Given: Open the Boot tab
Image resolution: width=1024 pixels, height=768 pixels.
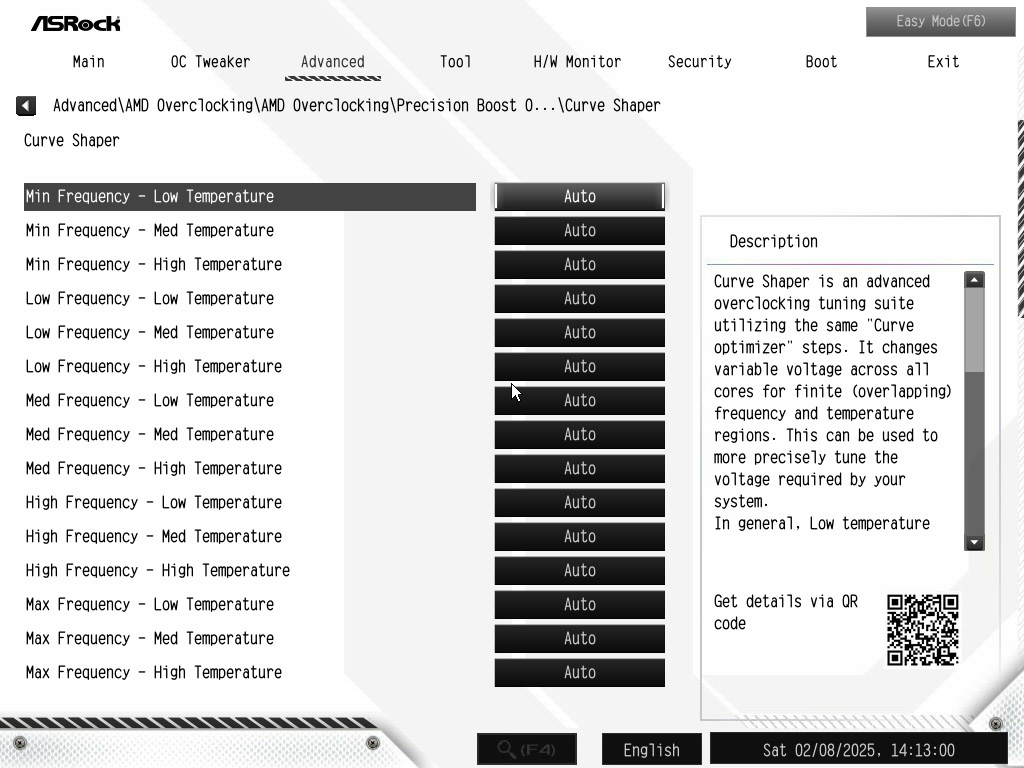Looking at the screenshot, I should (821, 62).
